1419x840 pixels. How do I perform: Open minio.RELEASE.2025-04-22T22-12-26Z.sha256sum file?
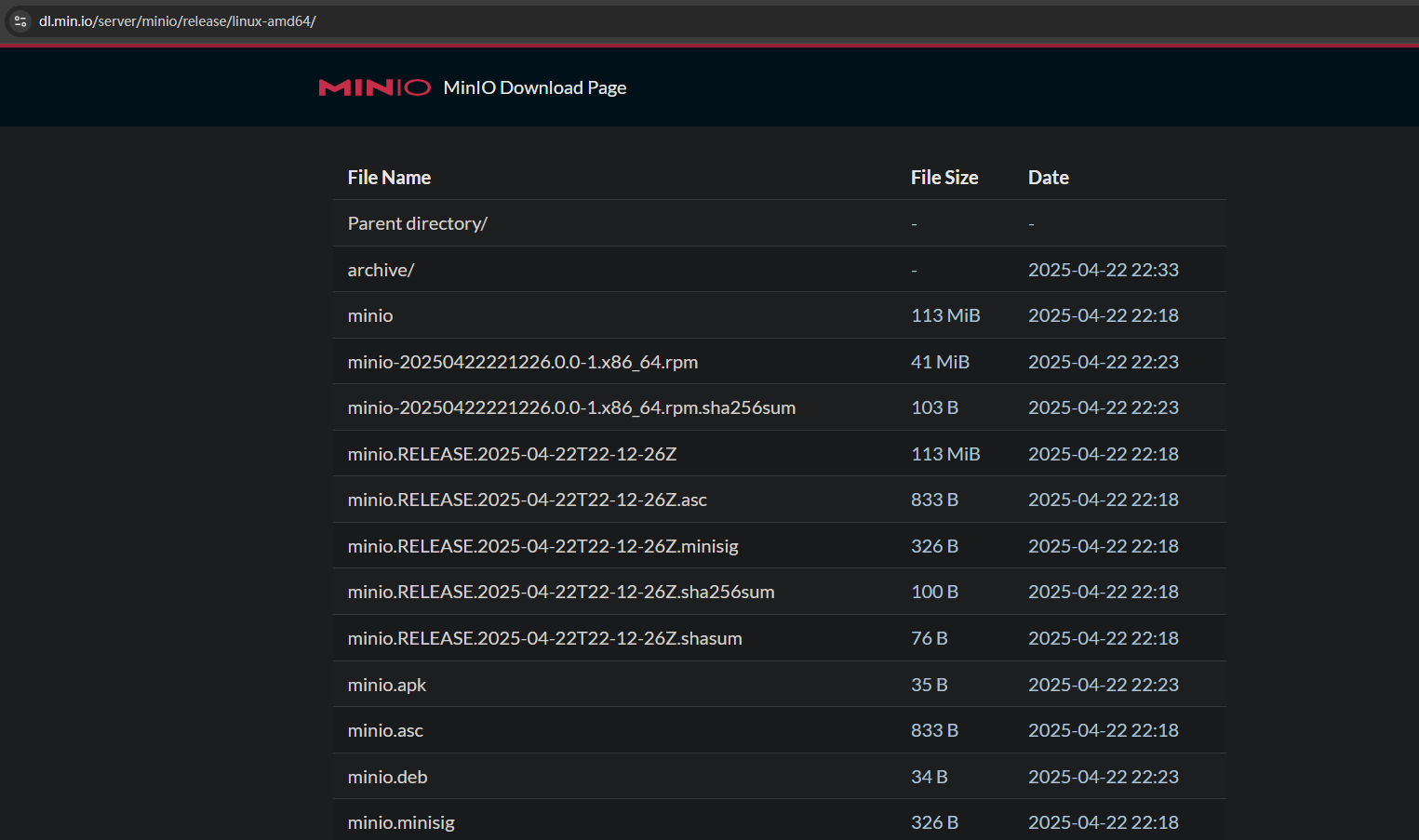click(x=561, y=592)
